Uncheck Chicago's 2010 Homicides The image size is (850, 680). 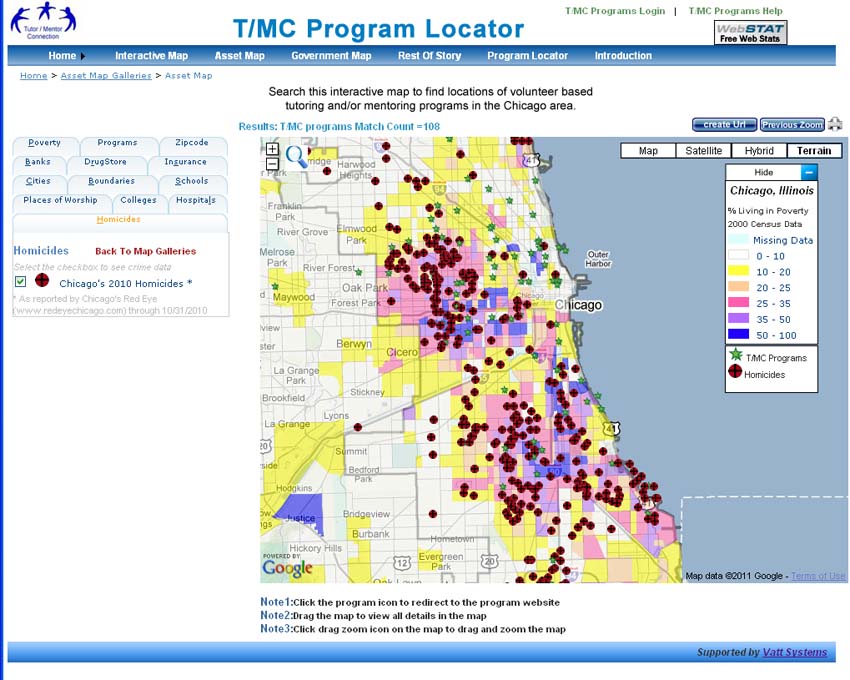(x=20, y=281)
